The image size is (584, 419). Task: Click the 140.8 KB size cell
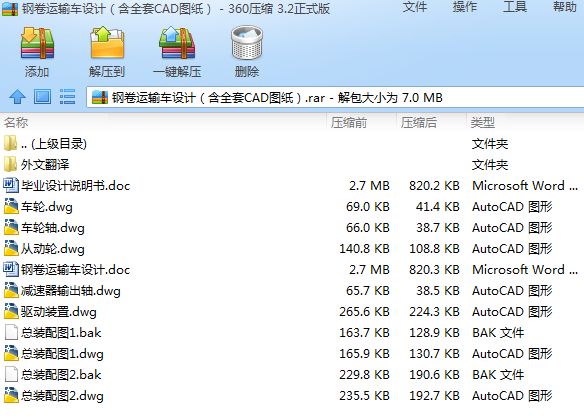[364, 248]
